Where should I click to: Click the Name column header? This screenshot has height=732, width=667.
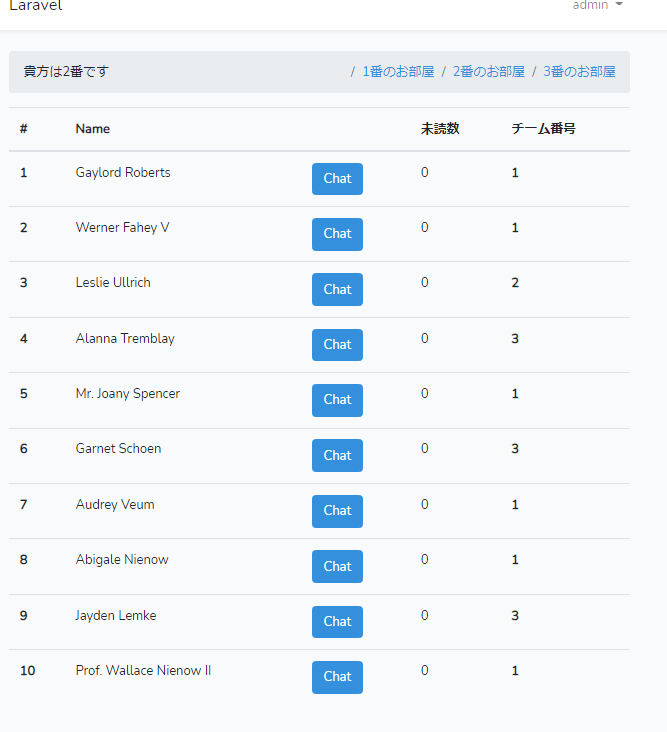(x=93, y=129)
